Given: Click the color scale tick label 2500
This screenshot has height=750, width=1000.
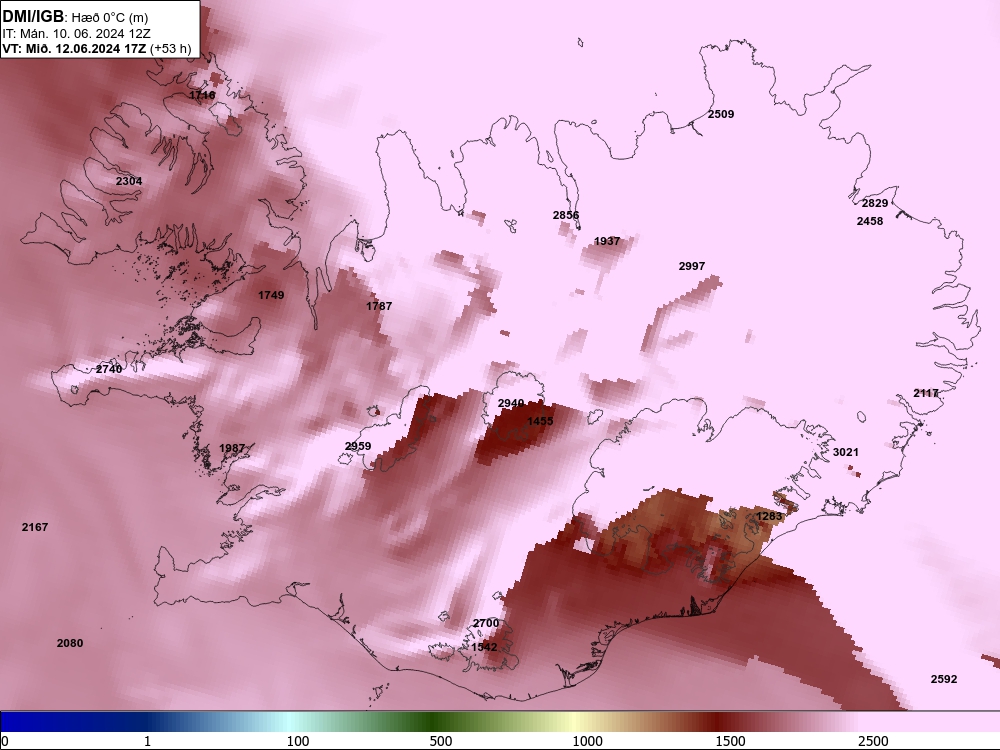Looking at the screenshot, I should pos(873,741).
